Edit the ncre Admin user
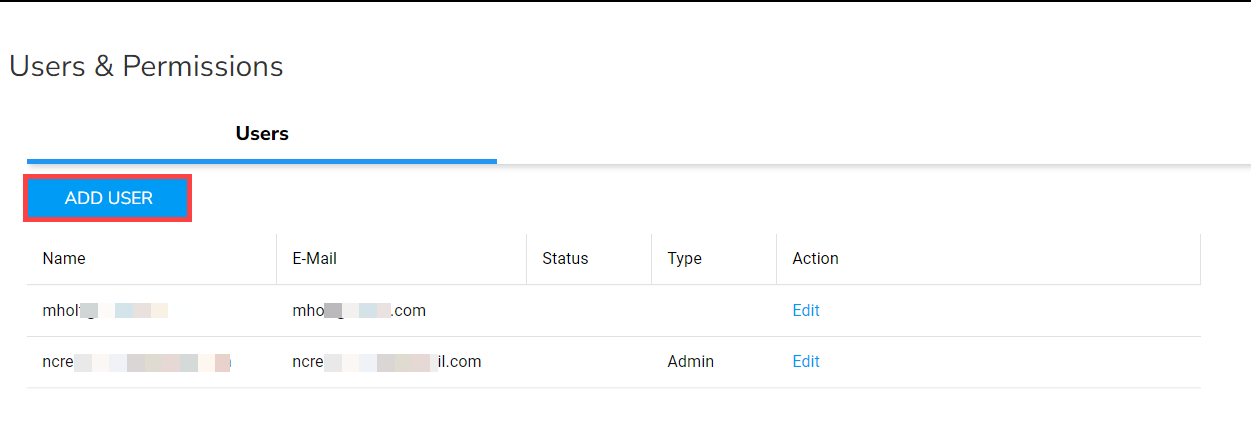The image size is (1251, 423). click(805, 361)
